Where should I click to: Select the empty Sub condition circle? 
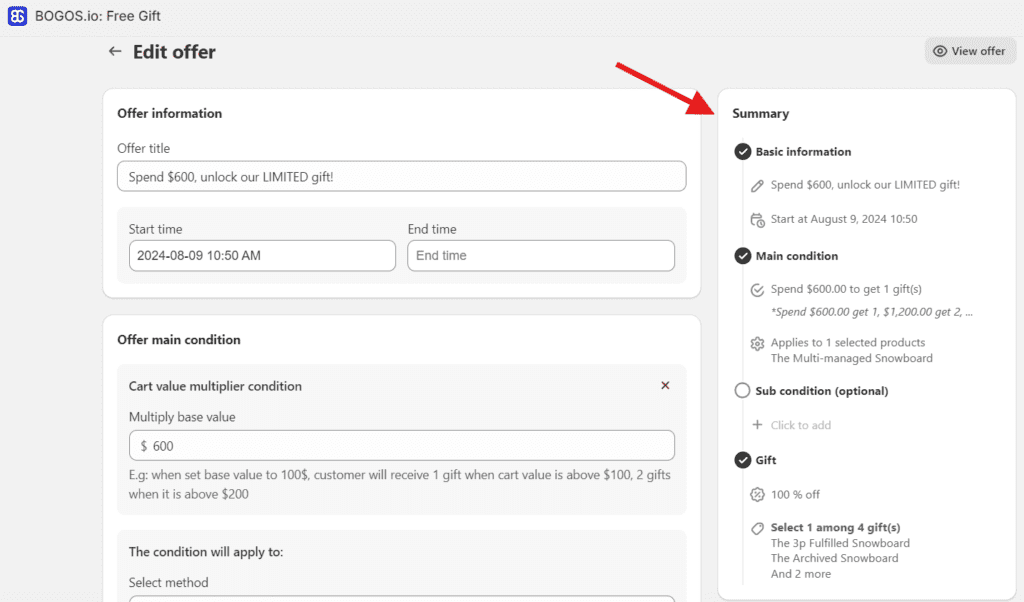742,391
